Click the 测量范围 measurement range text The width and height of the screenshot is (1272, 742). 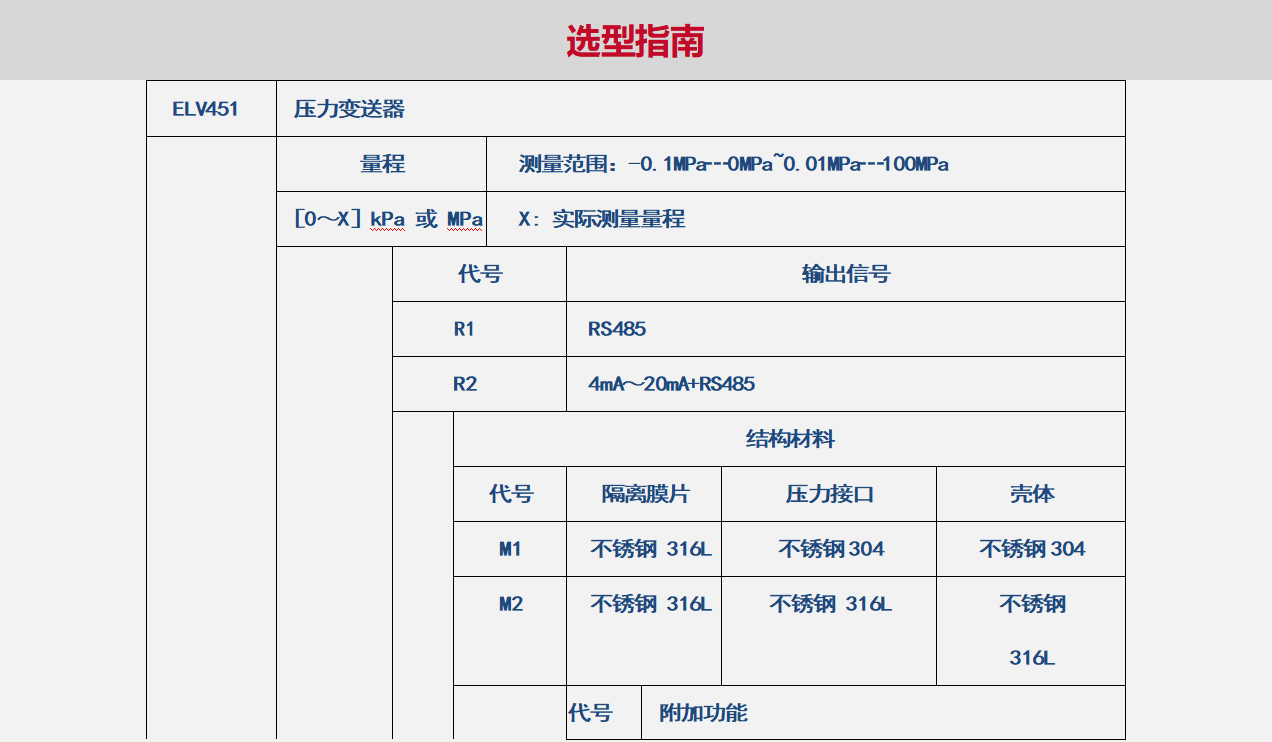[x=733, y=164]
